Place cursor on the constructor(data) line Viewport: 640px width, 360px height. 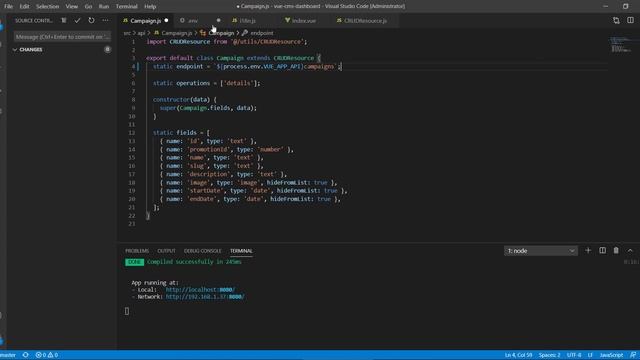tap(184, 100)
